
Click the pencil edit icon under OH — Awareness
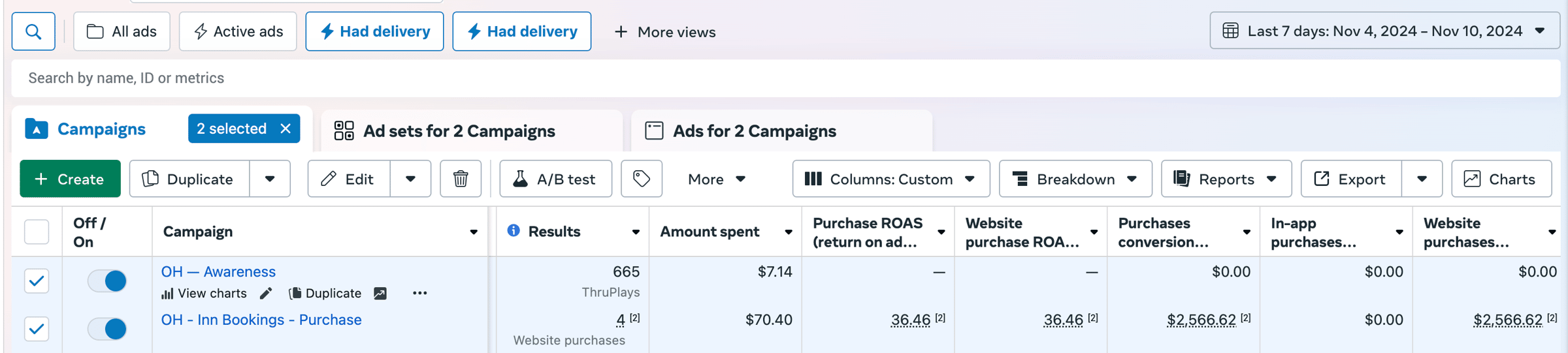click(x=266, y=294)
